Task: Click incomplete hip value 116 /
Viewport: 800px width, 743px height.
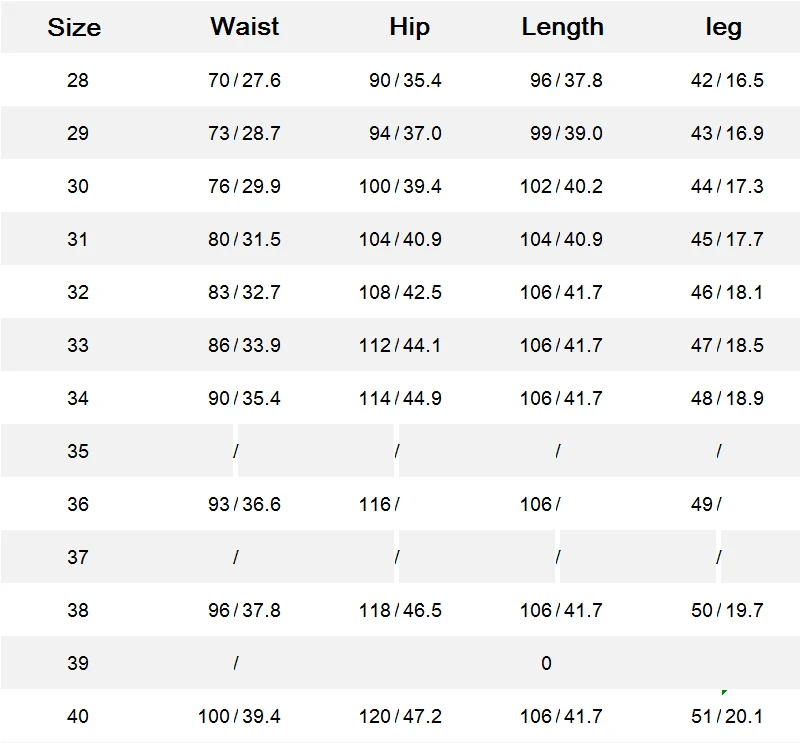Action: 379,504
